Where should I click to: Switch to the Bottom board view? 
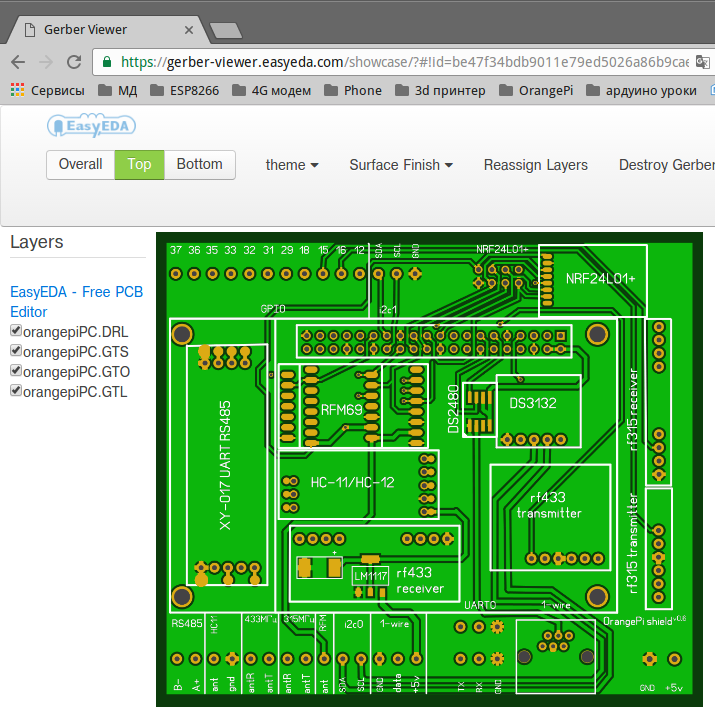click(199, 164)
